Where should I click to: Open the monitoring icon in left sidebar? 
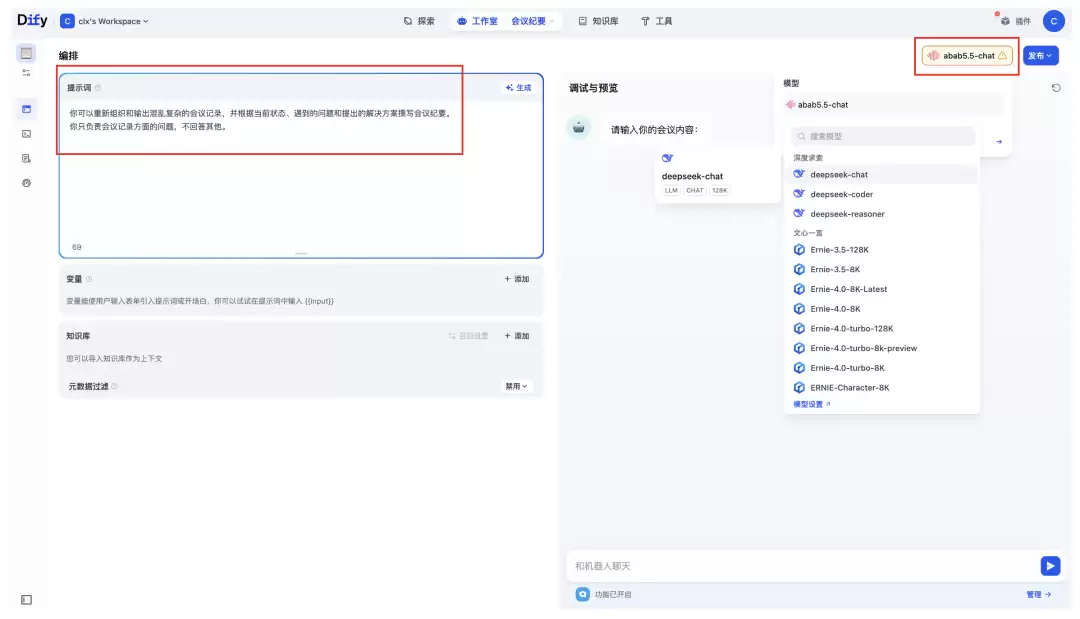coord(26,183)
